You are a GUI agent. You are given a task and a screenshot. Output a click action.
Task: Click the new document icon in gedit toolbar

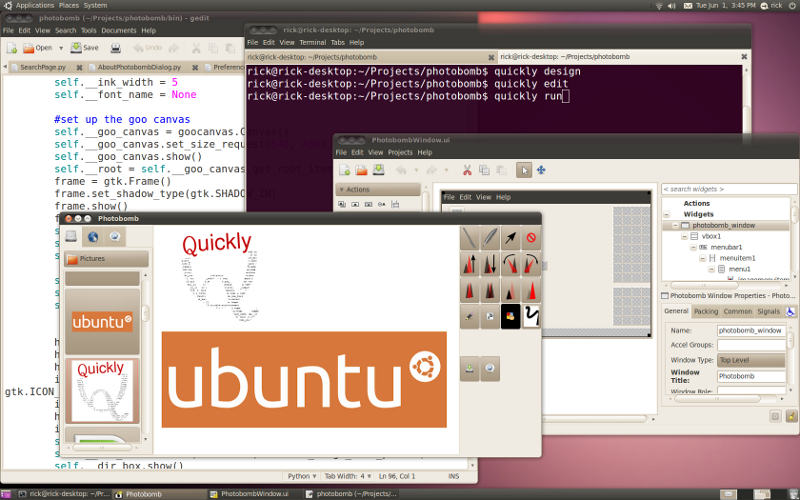12,48
